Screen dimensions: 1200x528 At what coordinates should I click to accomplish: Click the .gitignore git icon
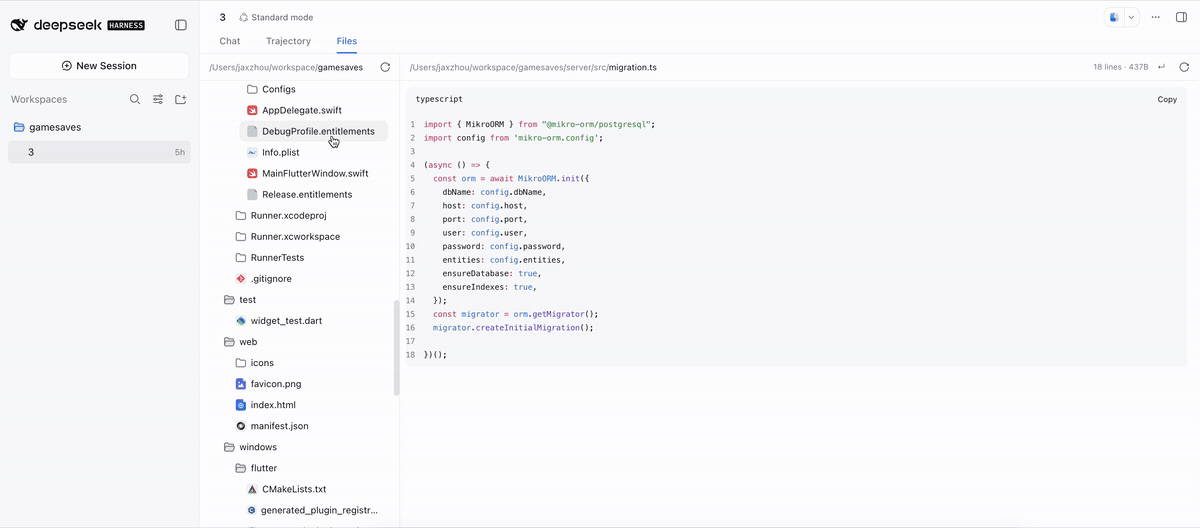(241, 279)
